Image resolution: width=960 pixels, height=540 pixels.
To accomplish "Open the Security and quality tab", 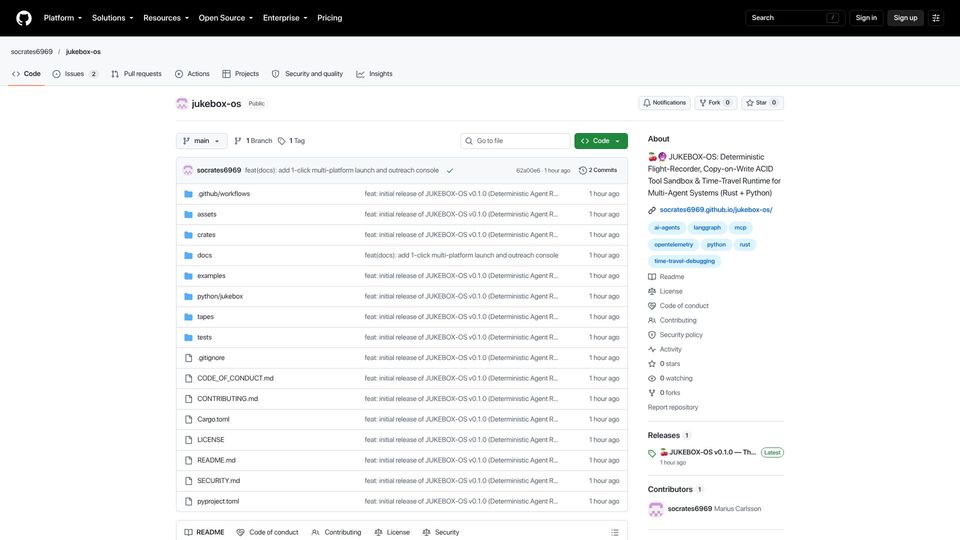I will (307, 74).
